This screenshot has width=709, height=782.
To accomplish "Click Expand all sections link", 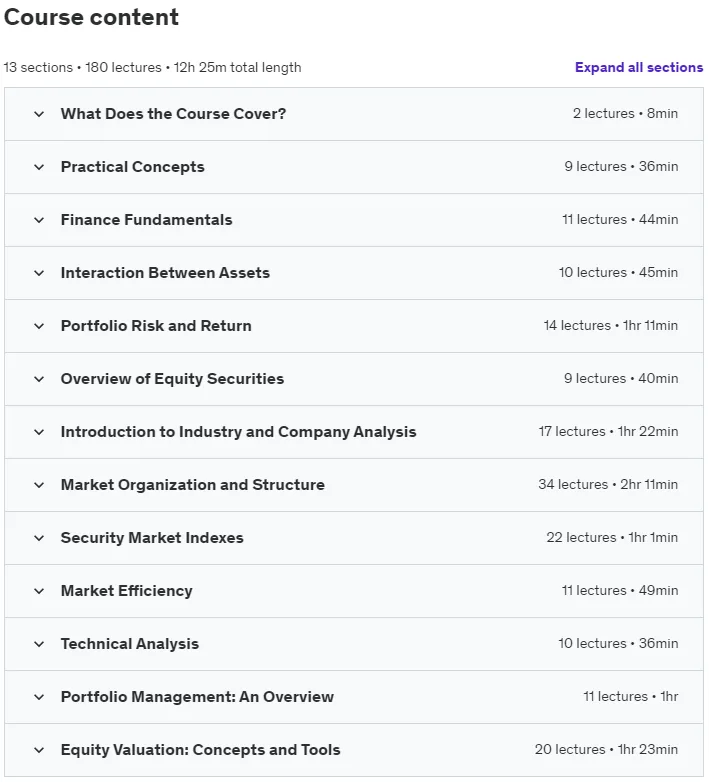I will [639, 67].
